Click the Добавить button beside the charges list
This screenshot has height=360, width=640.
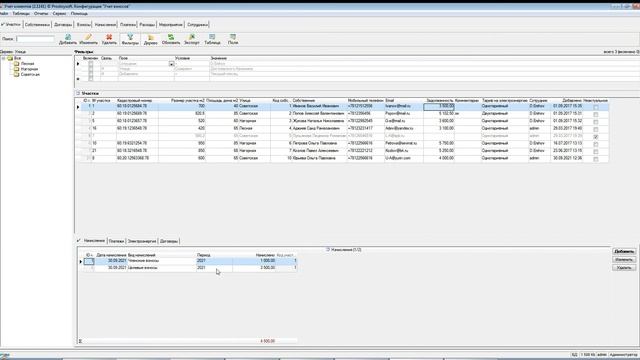point(624,251)
